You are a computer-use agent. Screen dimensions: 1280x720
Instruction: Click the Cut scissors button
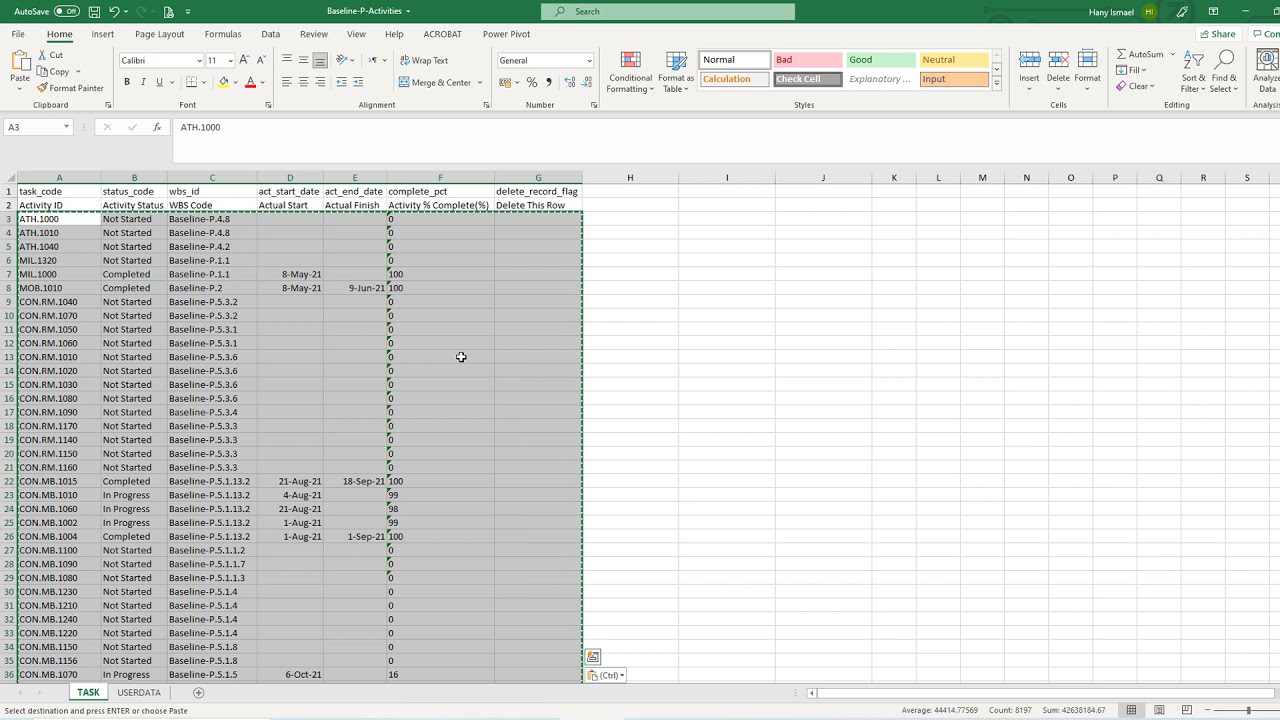click(51, 55)
